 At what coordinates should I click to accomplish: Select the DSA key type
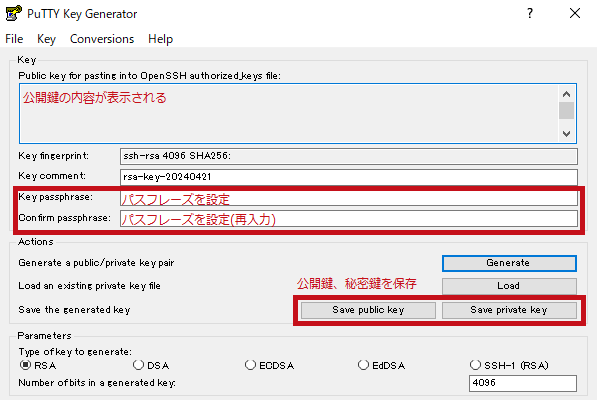tap(138, 365)
